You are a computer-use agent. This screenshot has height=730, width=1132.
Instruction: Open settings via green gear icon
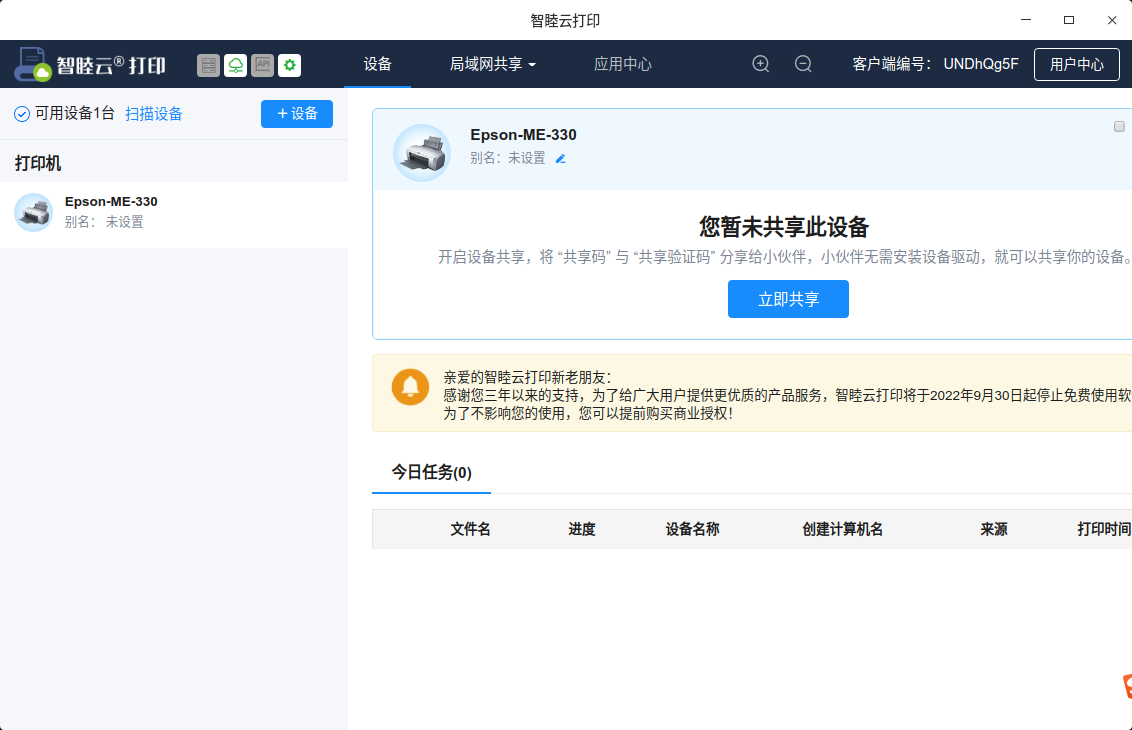click(289, 65)
